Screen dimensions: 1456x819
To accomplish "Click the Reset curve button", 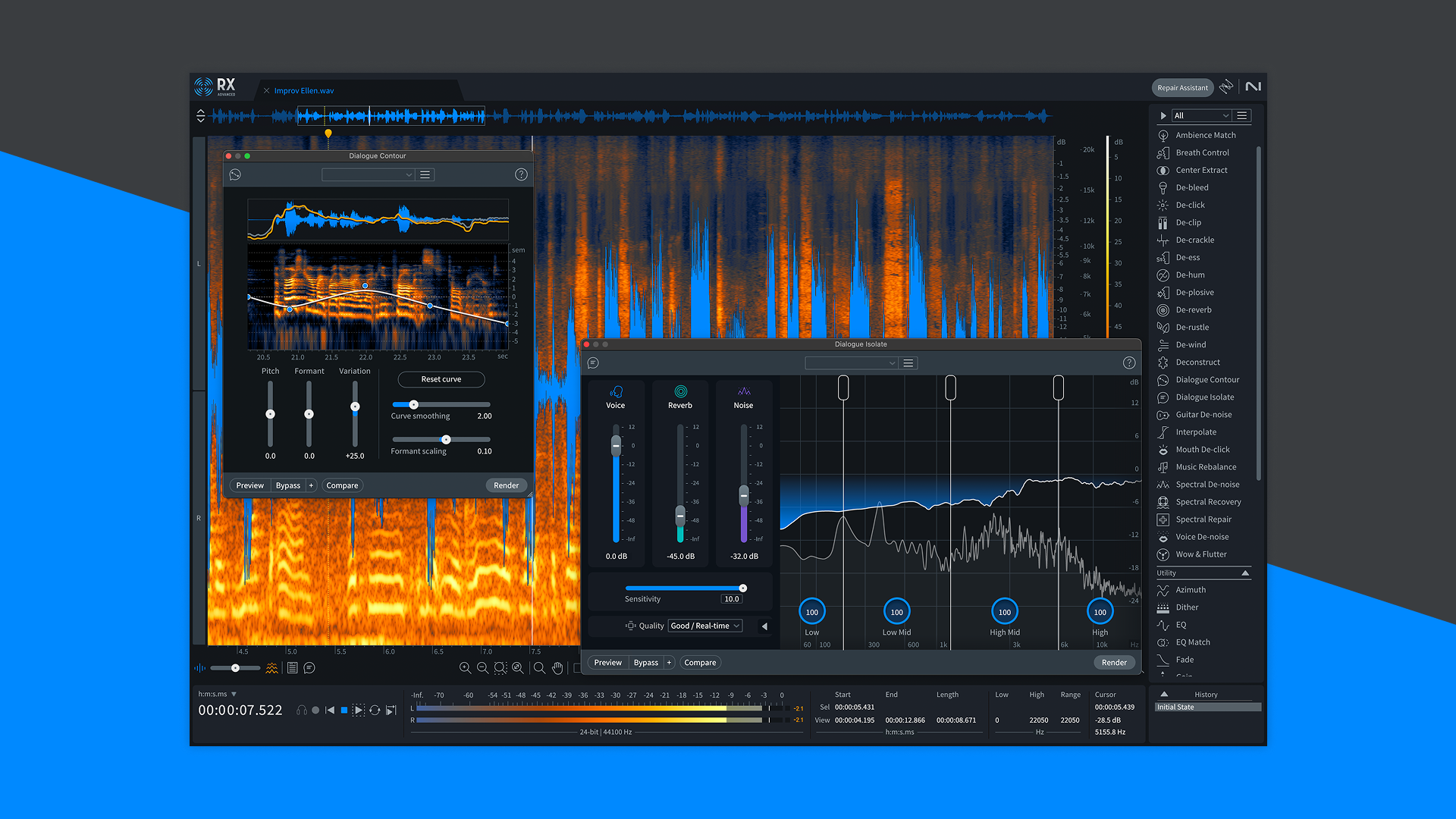I will [x=441, y=379].
